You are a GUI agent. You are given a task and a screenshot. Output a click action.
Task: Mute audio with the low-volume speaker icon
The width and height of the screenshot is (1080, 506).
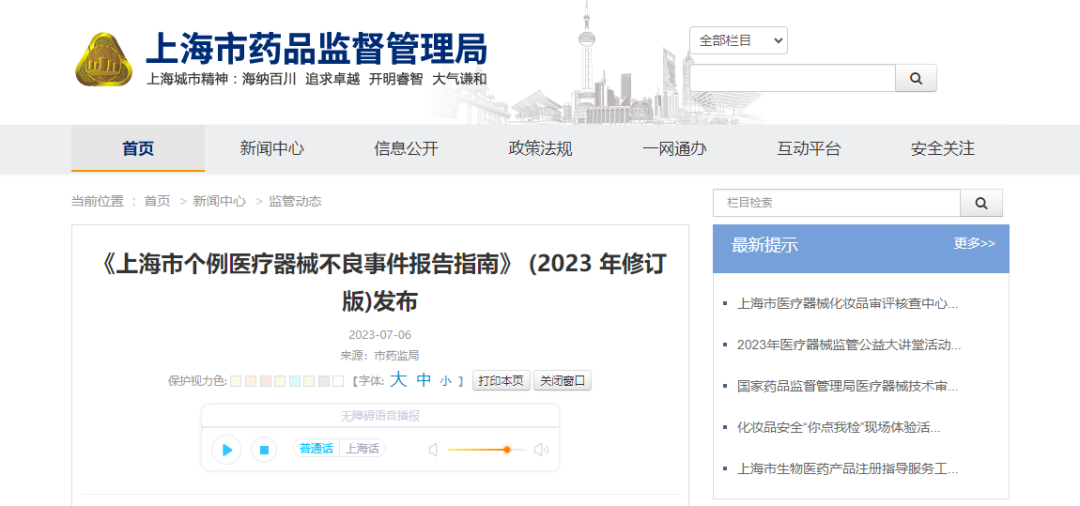[433, 450]
